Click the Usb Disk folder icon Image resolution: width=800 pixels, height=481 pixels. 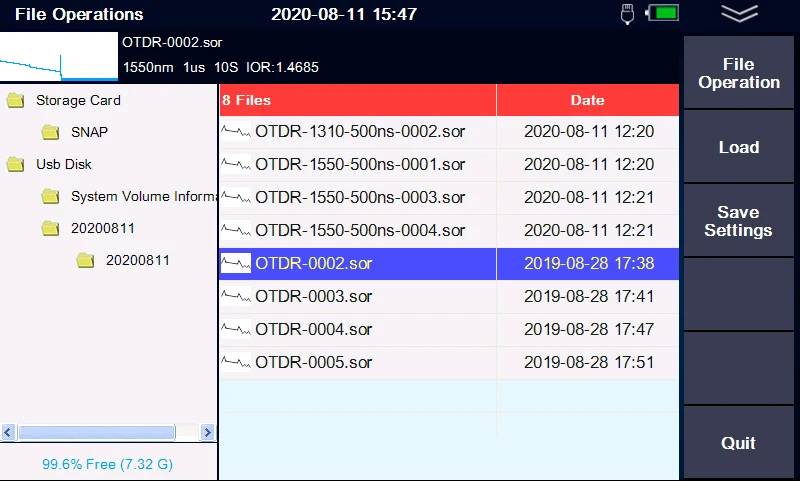pyautogui.click(x=15, y=164)
